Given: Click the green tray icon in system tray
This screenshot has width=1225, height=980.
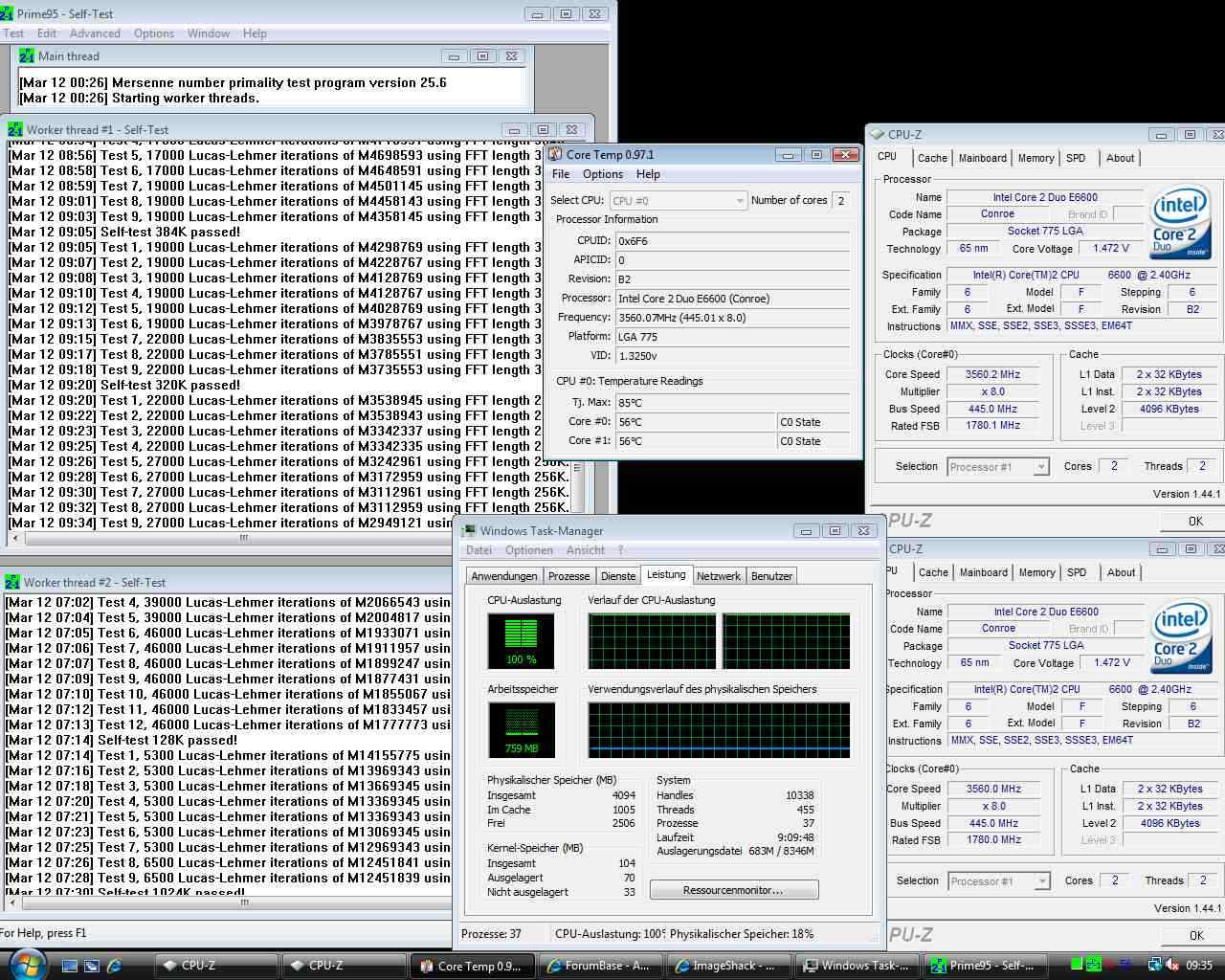Looking at the screenshot, I should coord(1078,965).
